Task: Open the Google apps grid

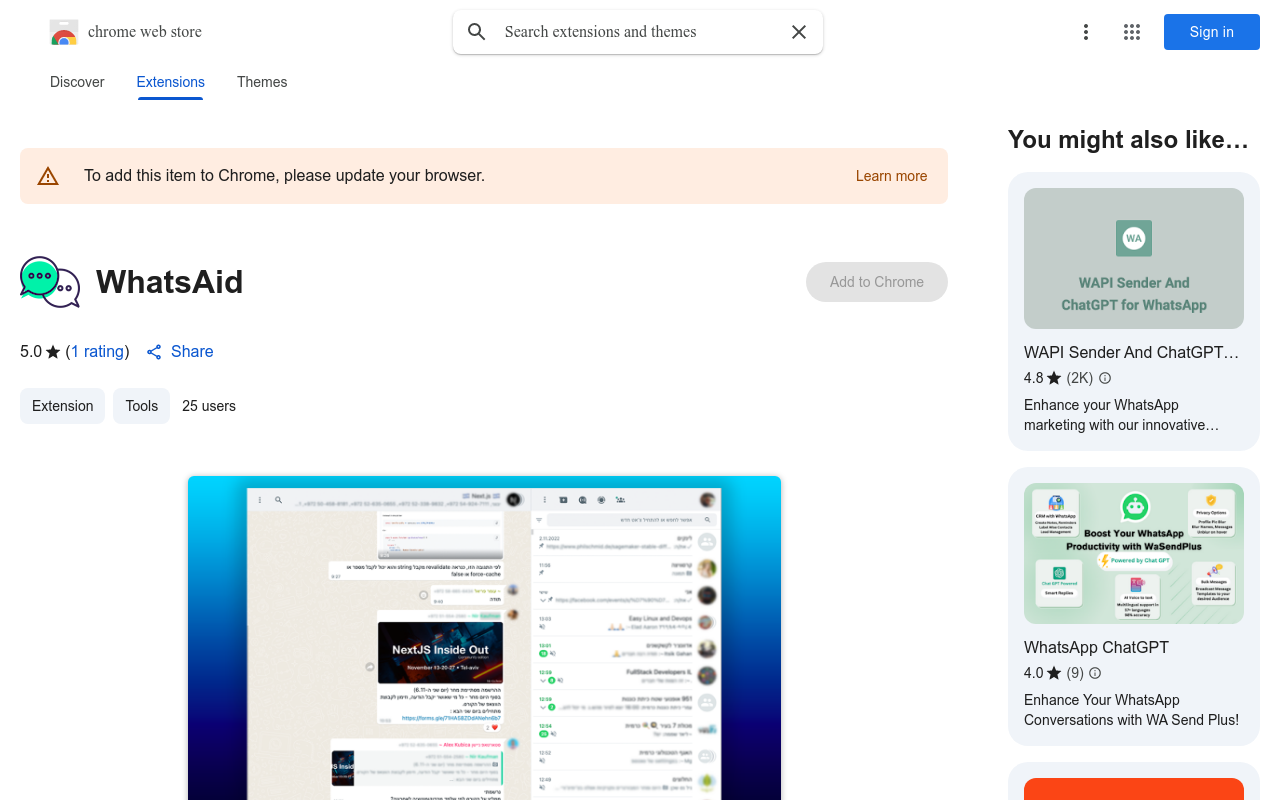Action: click(x=1132, y=32)
